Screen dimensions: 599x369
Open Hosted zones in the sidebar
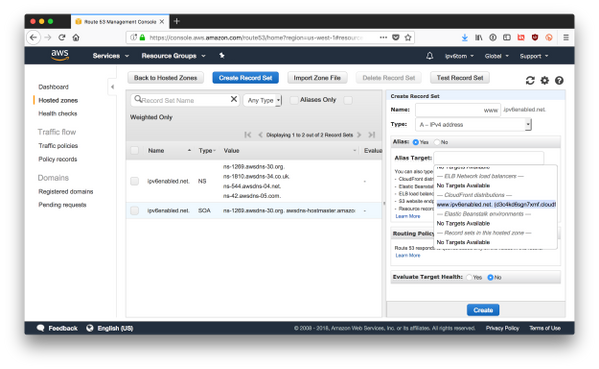pos(58,100)
